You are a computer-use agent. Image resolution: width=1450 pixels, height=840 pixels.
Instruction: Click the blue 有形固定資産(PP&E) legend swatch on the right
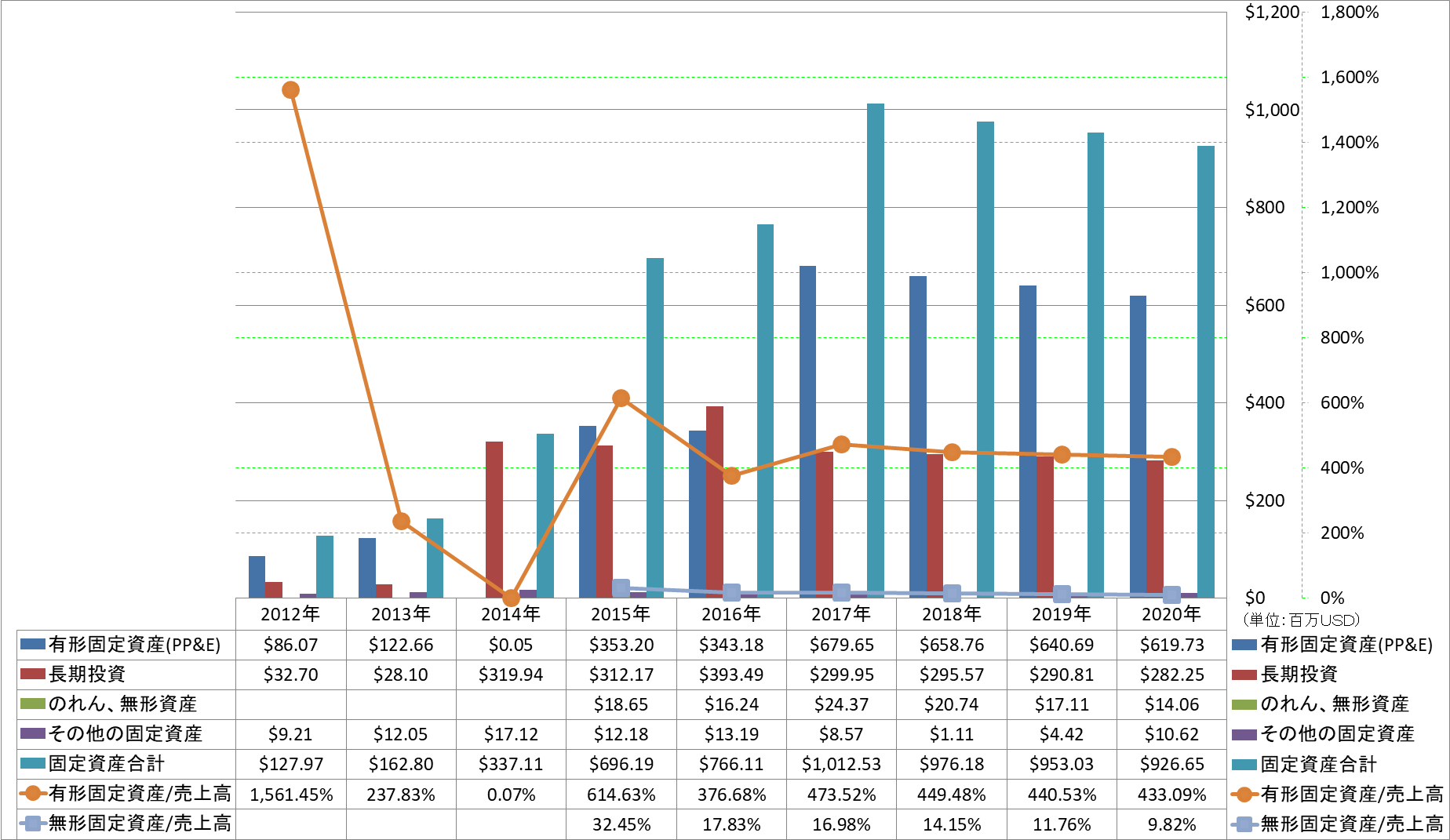point(1244,645)
